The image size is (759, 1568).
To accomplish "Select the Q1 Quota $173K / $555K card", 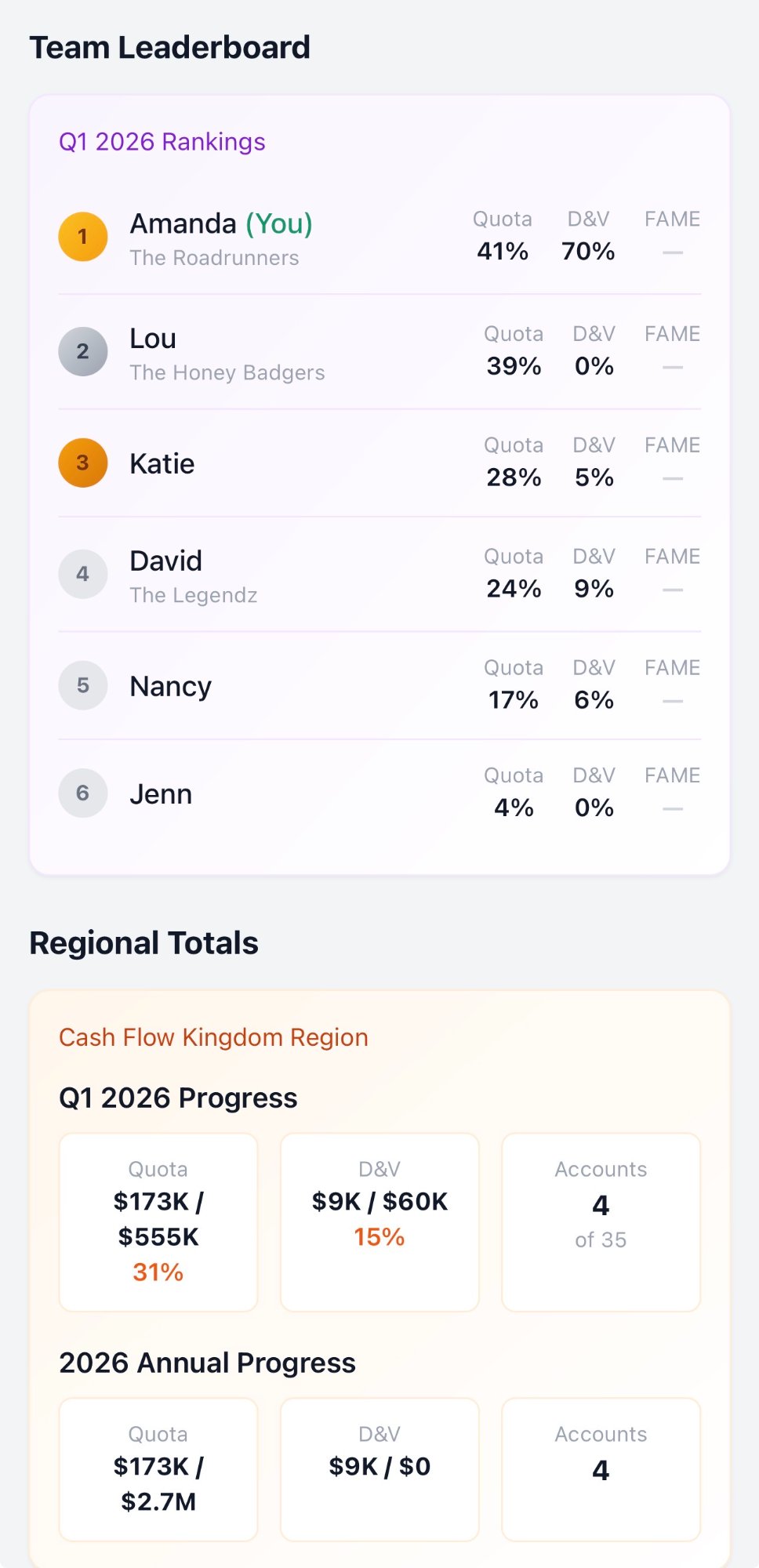I will pos(158,1222).
